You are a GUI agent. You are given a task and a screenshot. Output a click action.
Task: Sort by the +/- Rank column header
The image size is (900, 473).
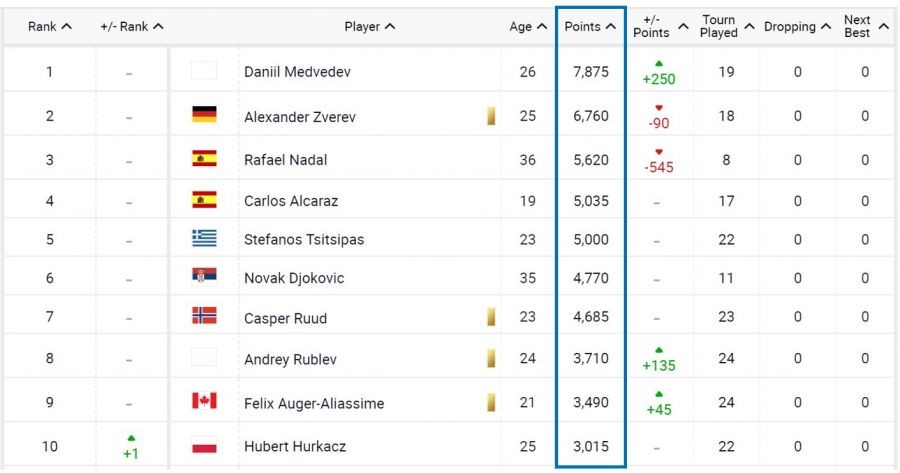(x=132, y=27)
